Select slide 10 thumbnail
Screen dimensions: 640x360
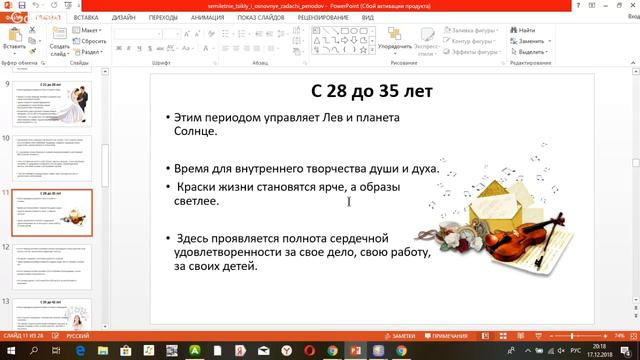pos(52,158)
